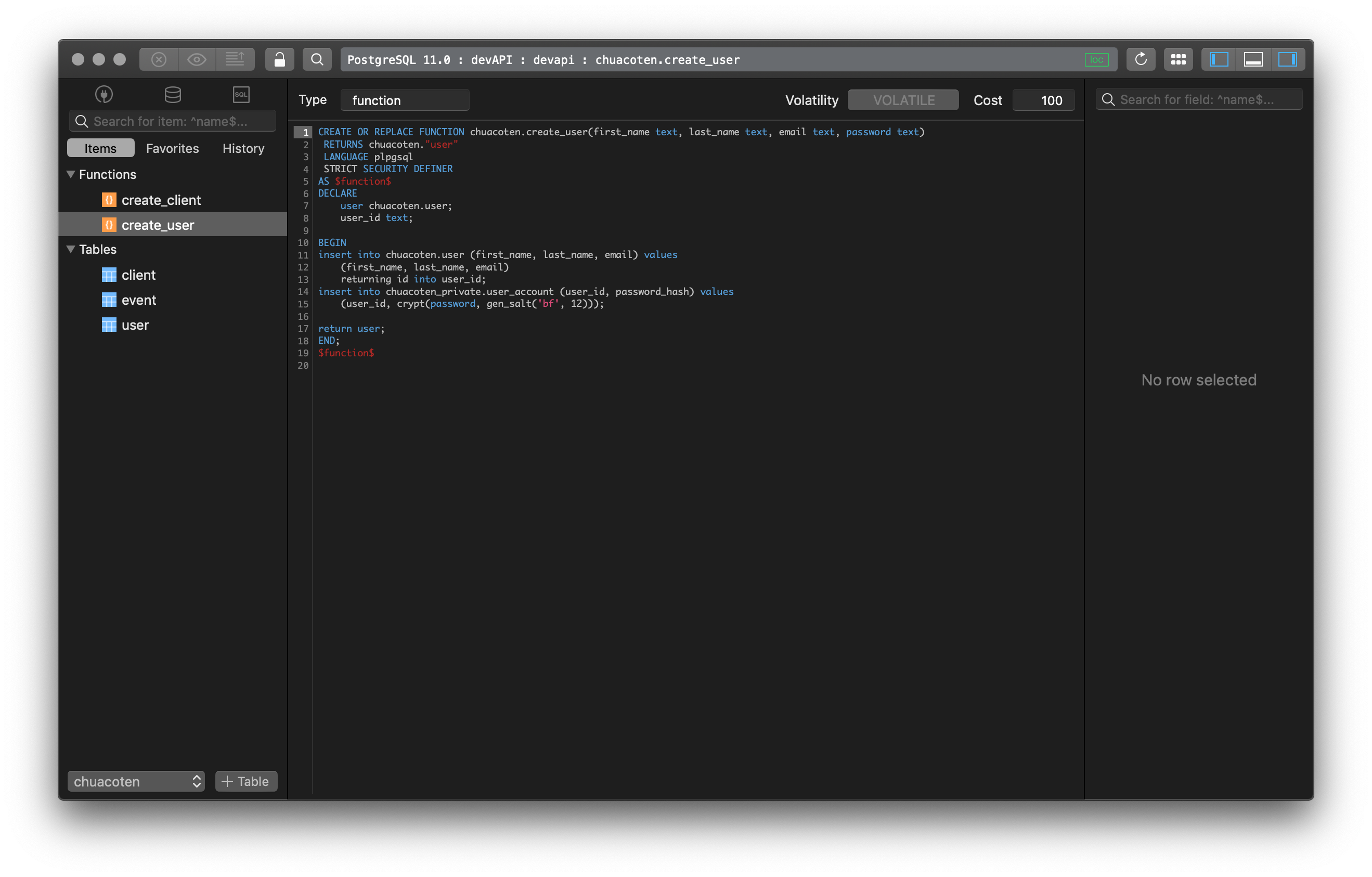Collapse the Tables section
Image resolution: width=1372 pixels, height=877 pixels.
(x=71, y=249)
